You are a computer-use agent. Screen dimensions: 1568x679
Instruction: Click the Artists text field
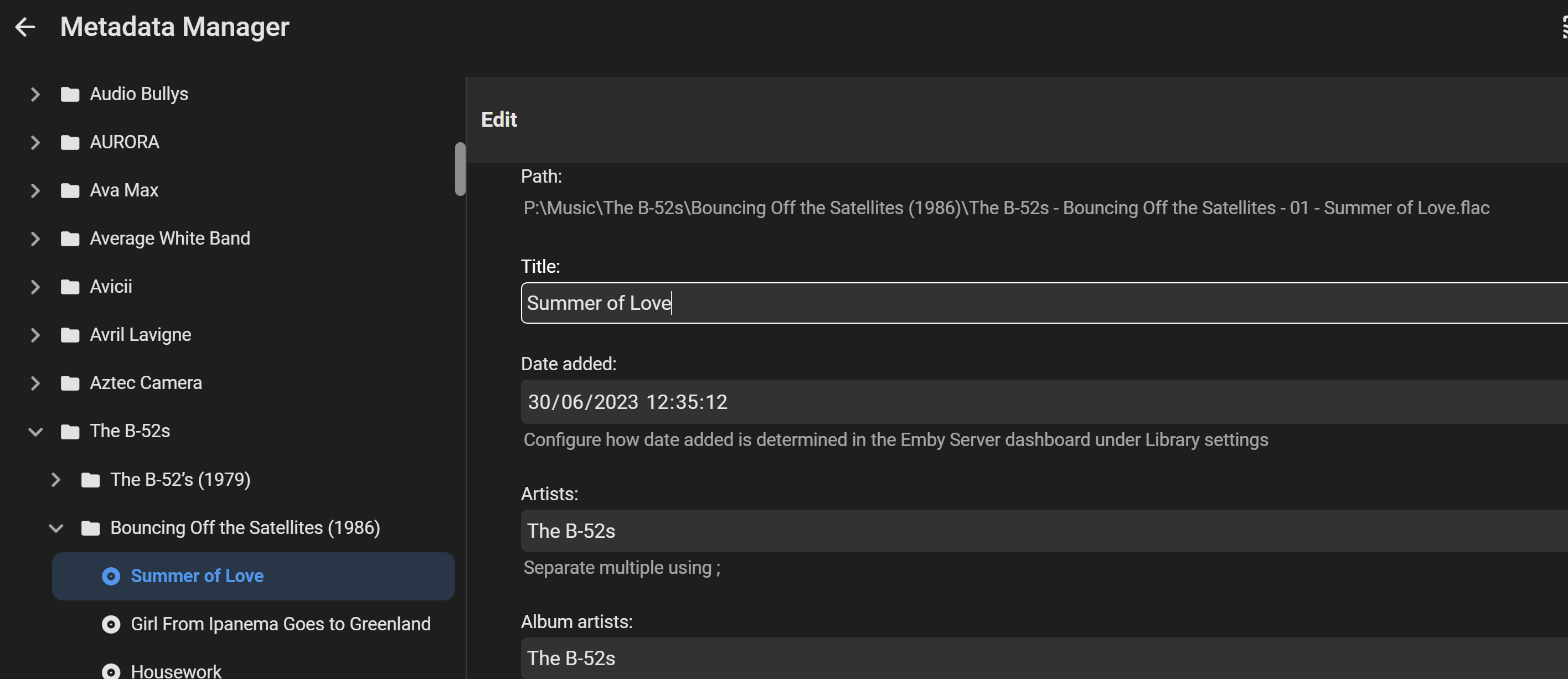pos(1035,531)
